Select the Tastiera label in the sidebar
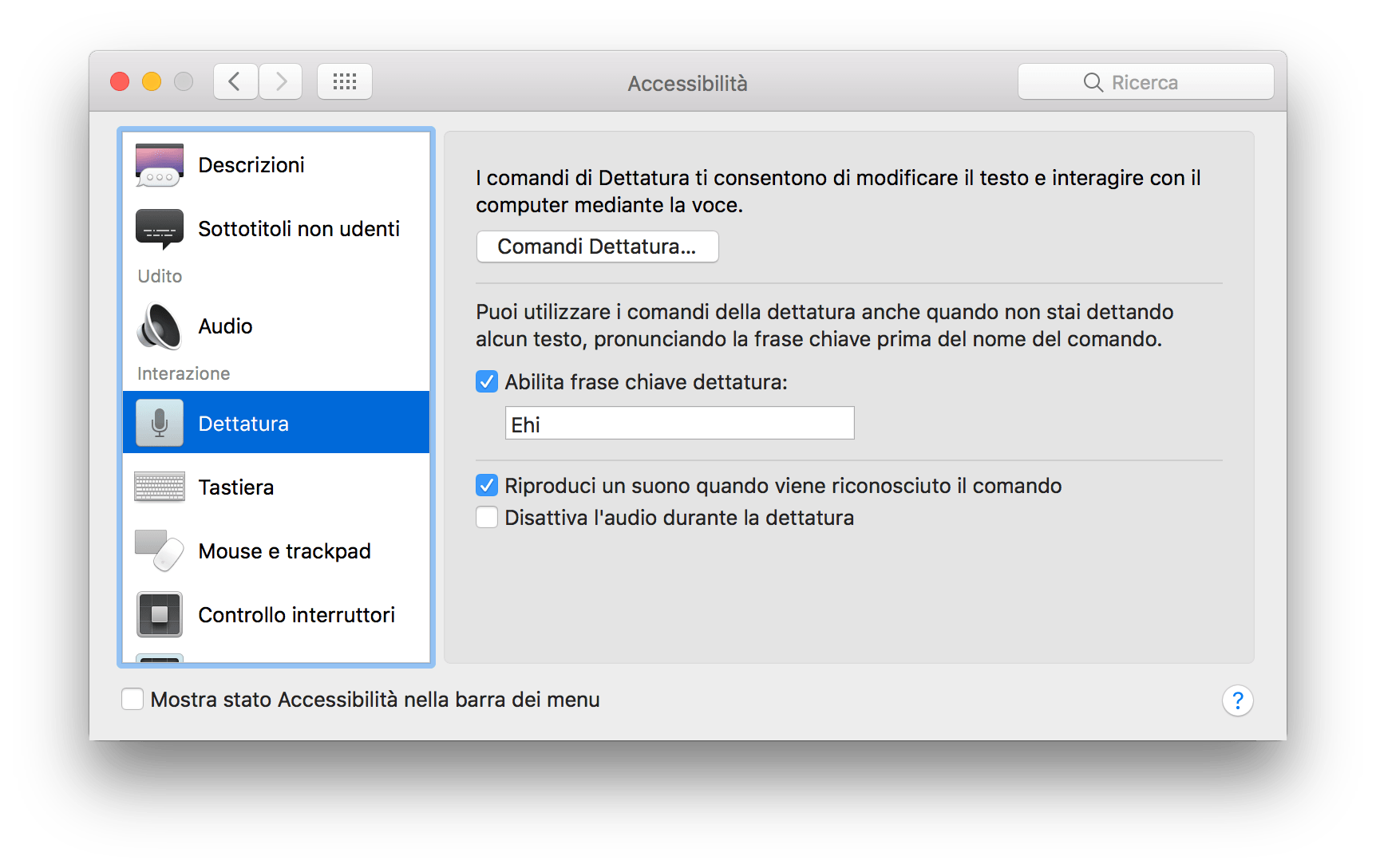This screenshot has height=868, width=1376. pos(236,487)
